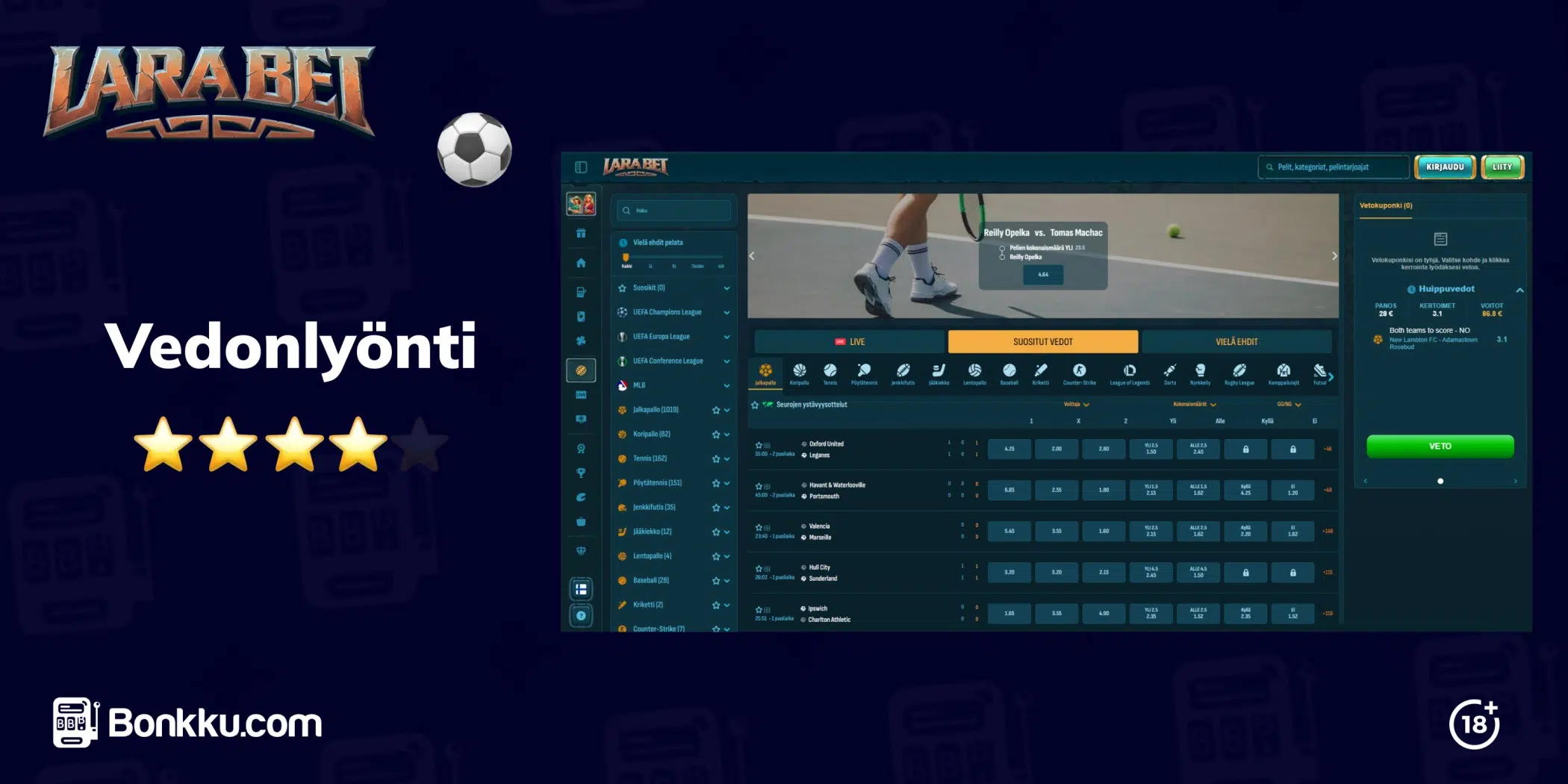1568x784 pixels.
Task: Click the 4.64 odds on banner
Action: coord(1043,275)
